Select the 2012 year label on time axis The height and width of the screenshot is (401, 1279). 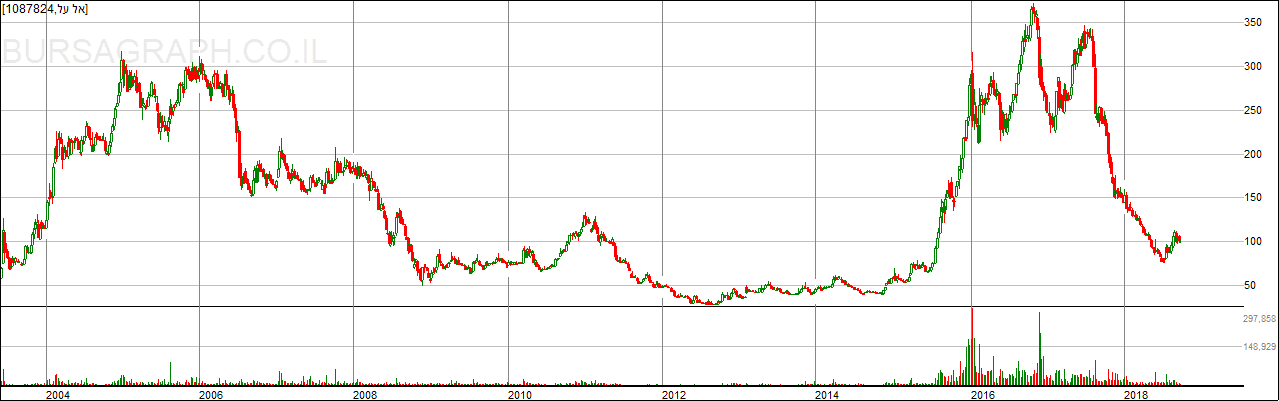[673, 394]
